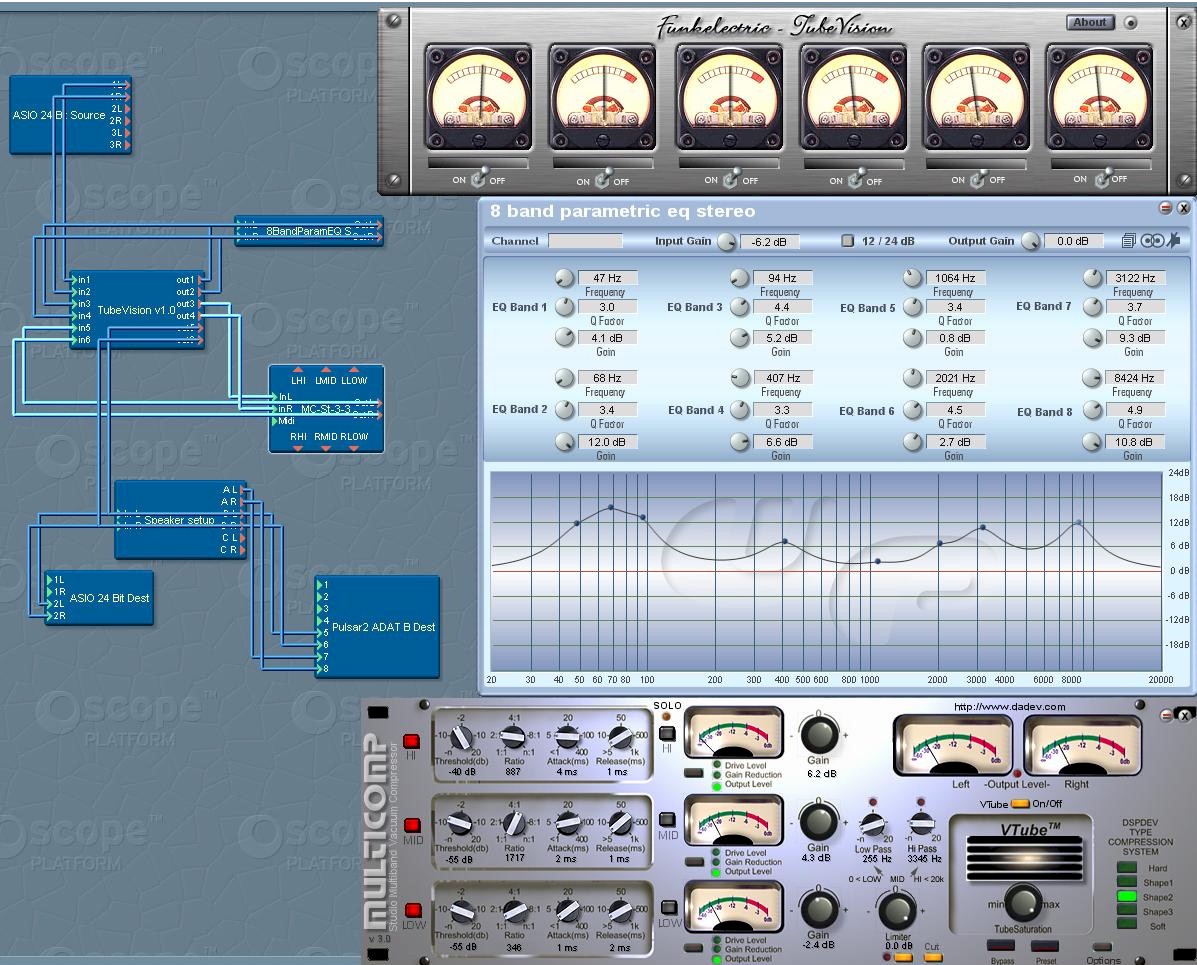Viewport: 1197px width, 965px height.
Task: Select the Pulsar2 ADAT B Dest module
Action: point(377,627)
